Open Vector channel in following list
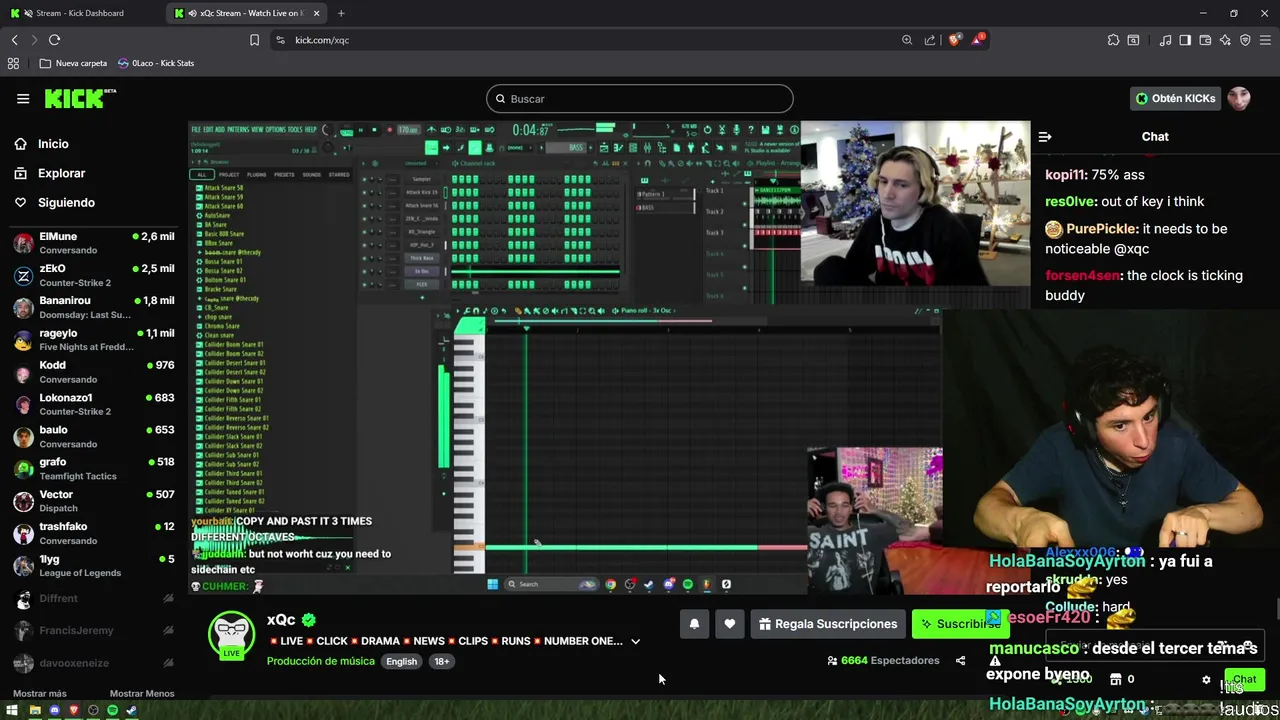The width and height of the screenshot is (1280, 720). click(94, 501)
